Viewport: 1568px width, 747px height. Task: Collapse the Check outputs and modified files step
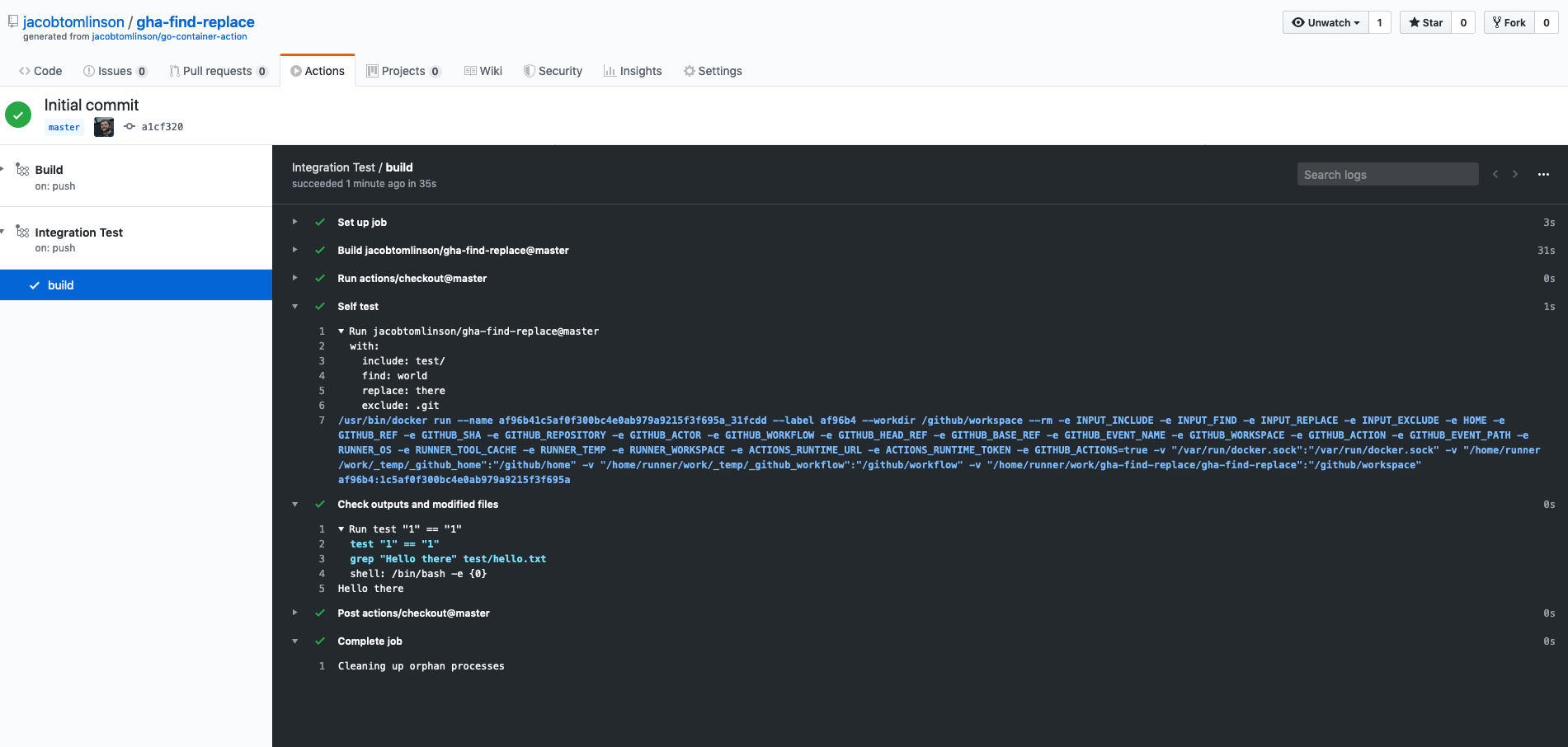tap(294, 504)
